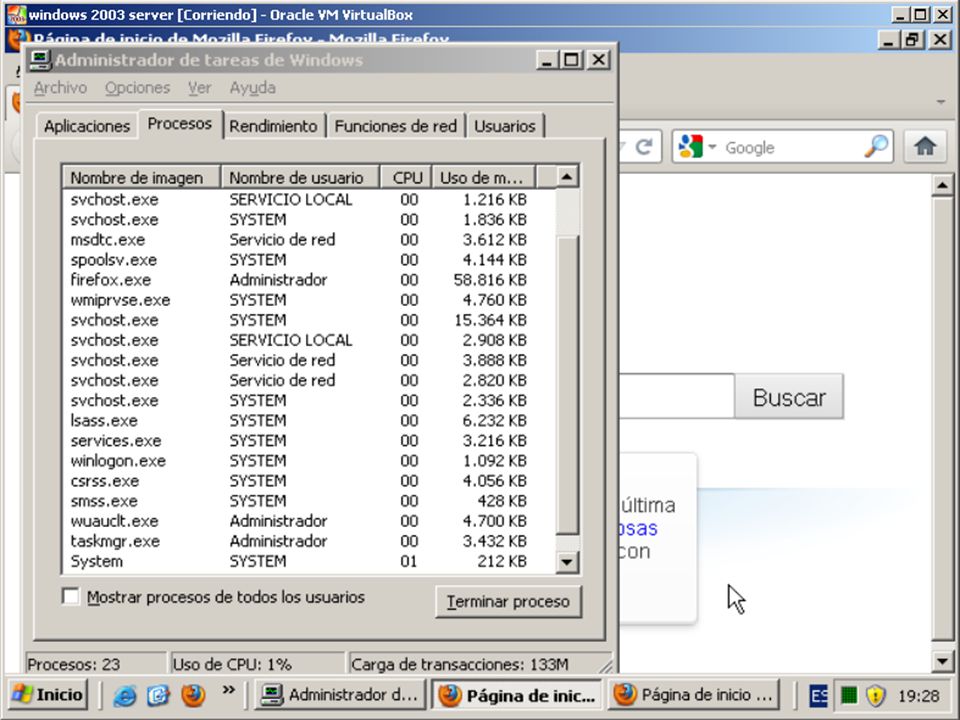
Task: Click the Procesos: 23 status bar entry
Action: point(96,664)
